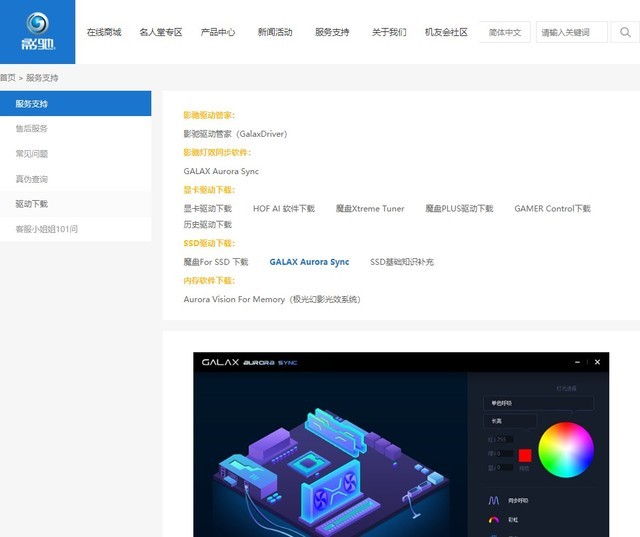The height and width of the screenshot is (537, 640).
Task: Click the 内存软件下载 yellow heading
Action: (x=209, y=280)
